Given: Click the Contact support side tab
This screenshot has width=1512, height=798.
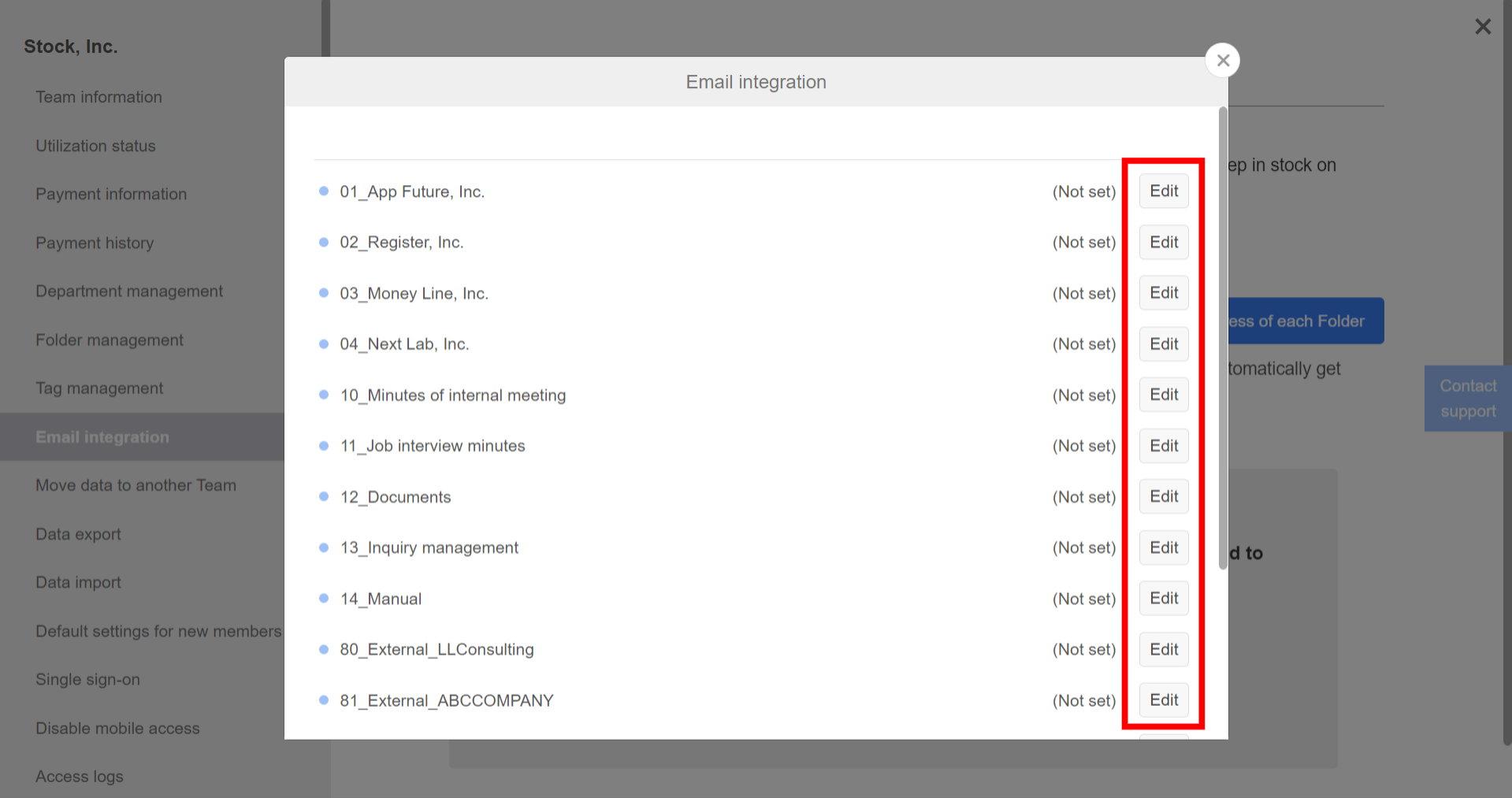Looking at the screenshot, I should coord(1467,398).
